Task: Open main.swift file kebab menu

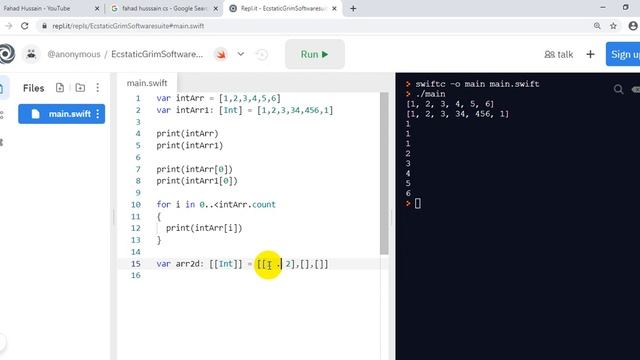Action: 98,114
